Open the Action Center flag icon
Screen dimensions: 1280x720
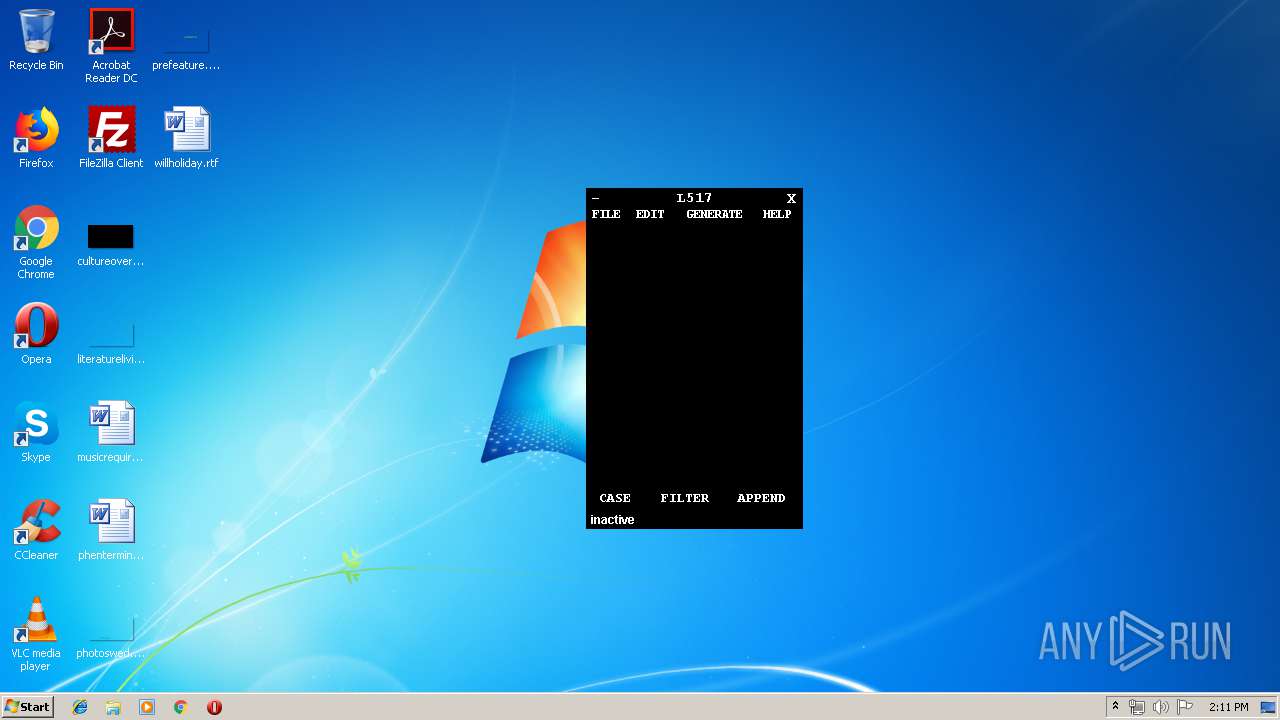pos(1185,707)
